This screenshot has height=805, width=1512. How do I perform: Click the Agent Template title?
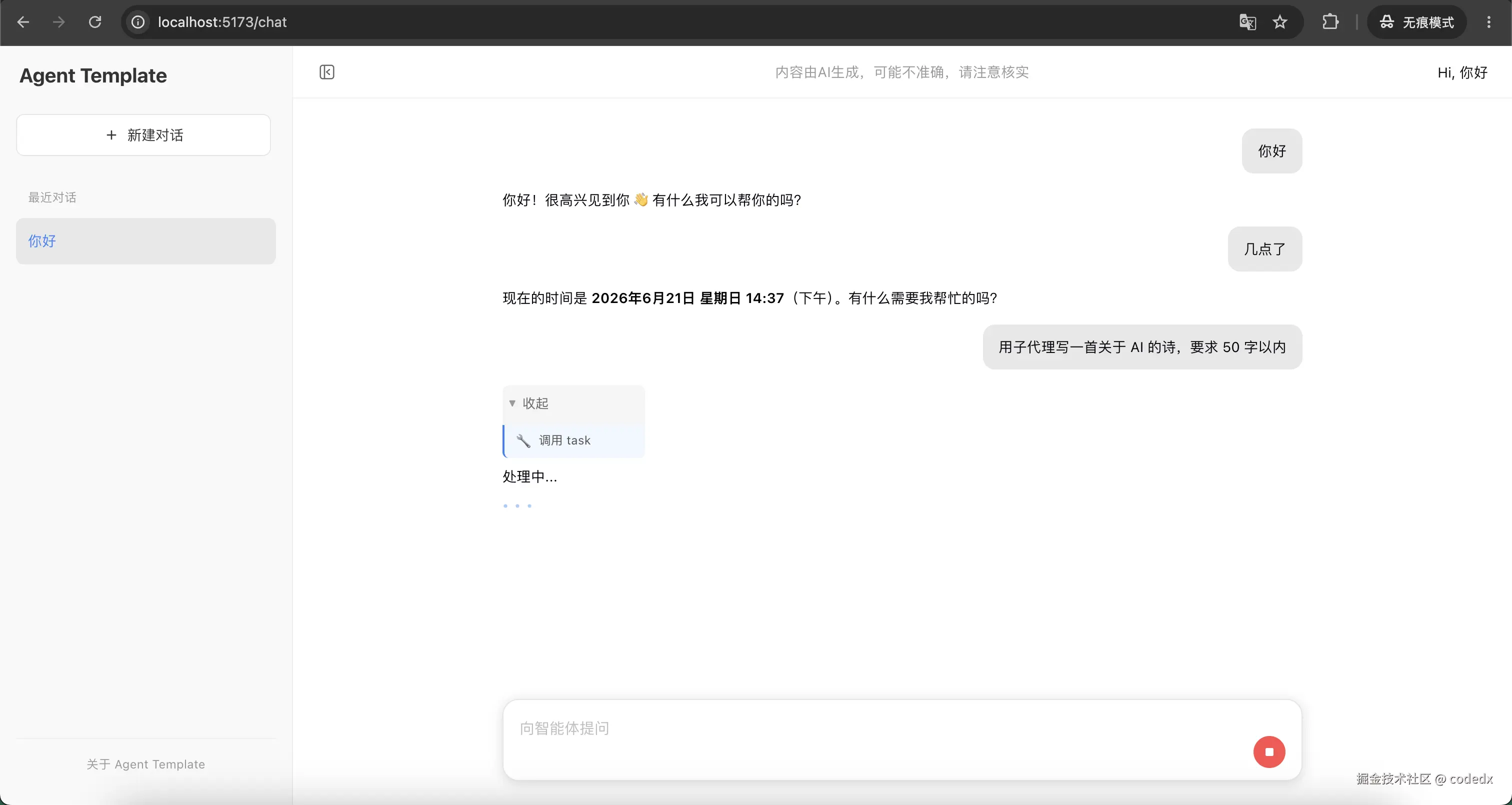(x=93, y=75)
